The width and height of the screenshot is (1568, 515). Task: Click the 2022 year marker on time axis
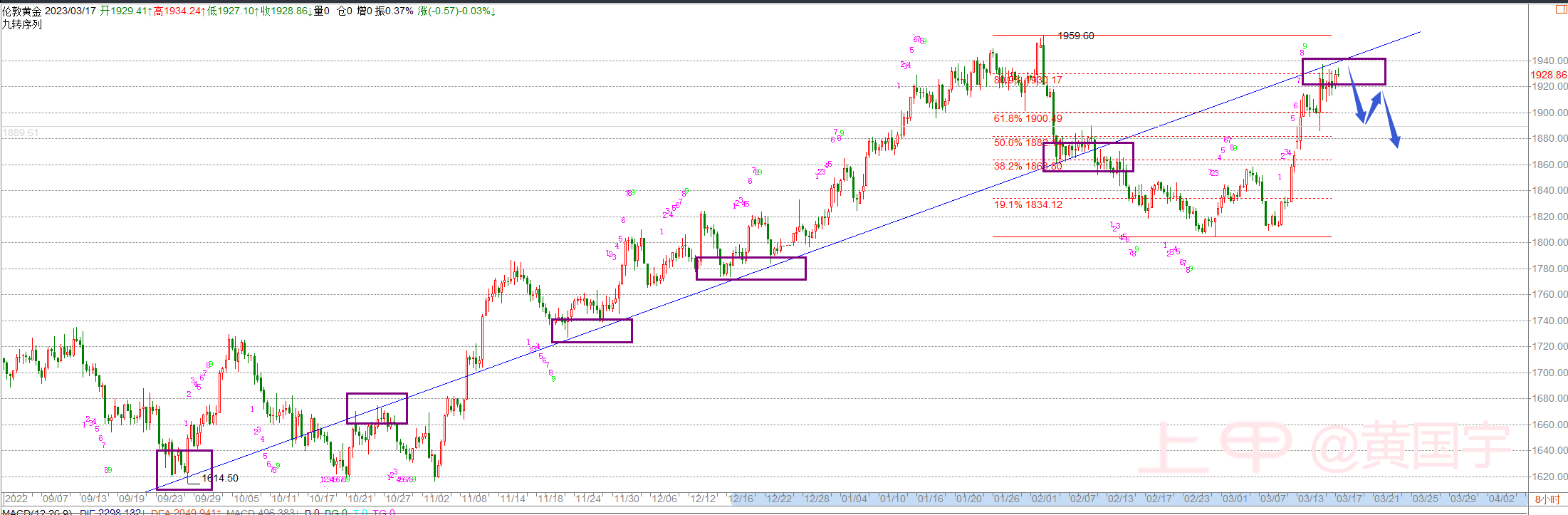[x=16, y=499]
